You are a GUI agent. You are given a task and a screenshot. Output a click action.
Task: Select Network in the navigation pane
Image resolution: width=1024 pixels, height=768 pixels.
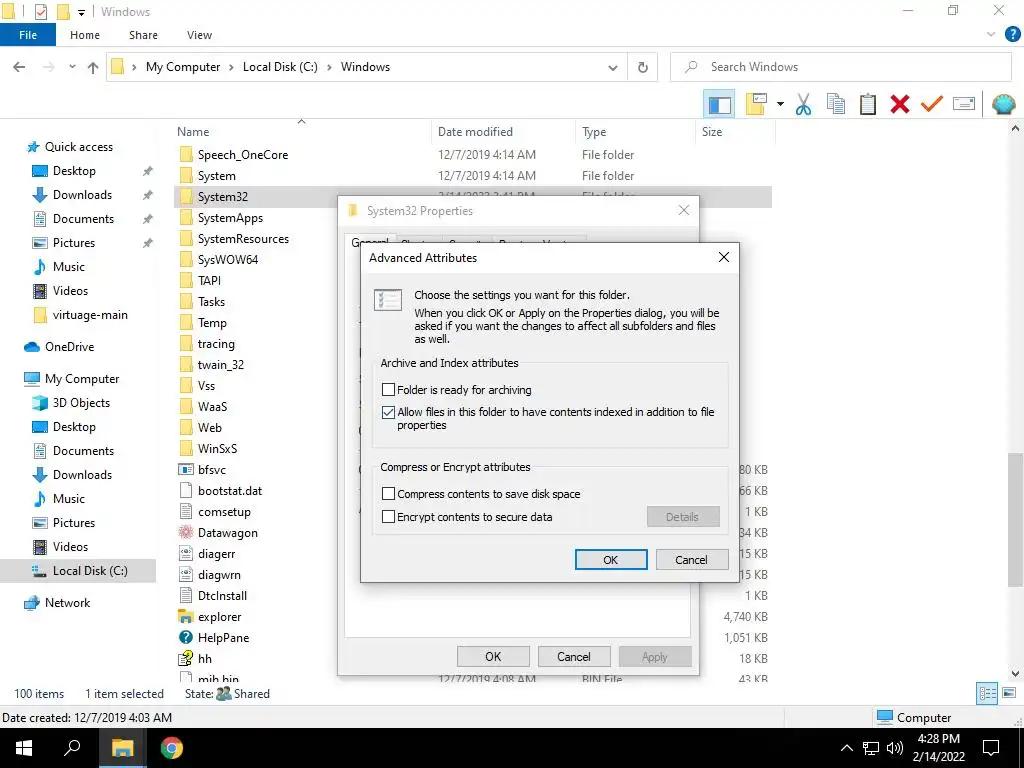[67, 603]
